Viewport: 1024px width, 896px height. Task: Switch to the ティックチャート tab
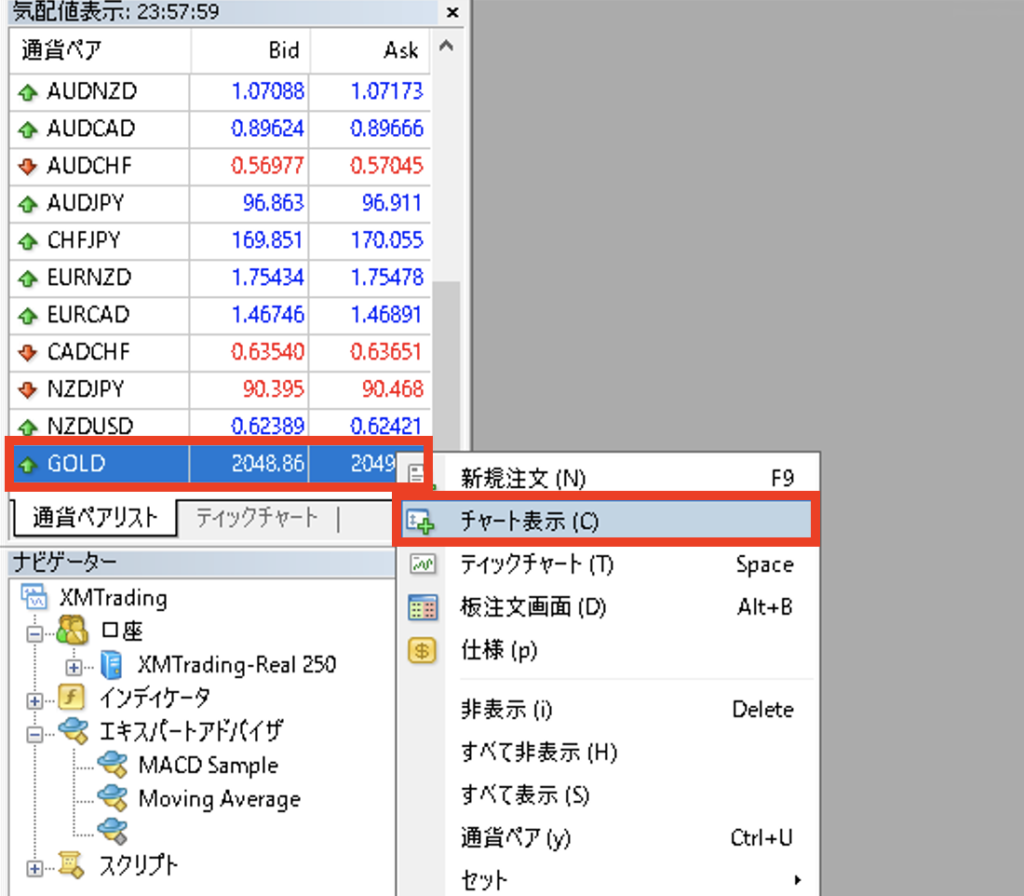click(257, 518)
